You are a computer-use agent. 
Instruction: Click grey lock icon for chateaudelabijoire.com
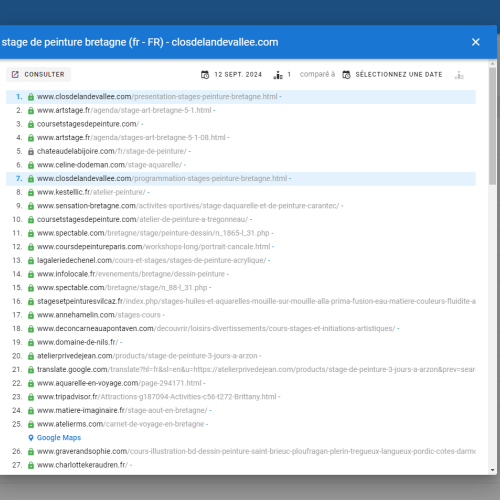coord(31,152)
